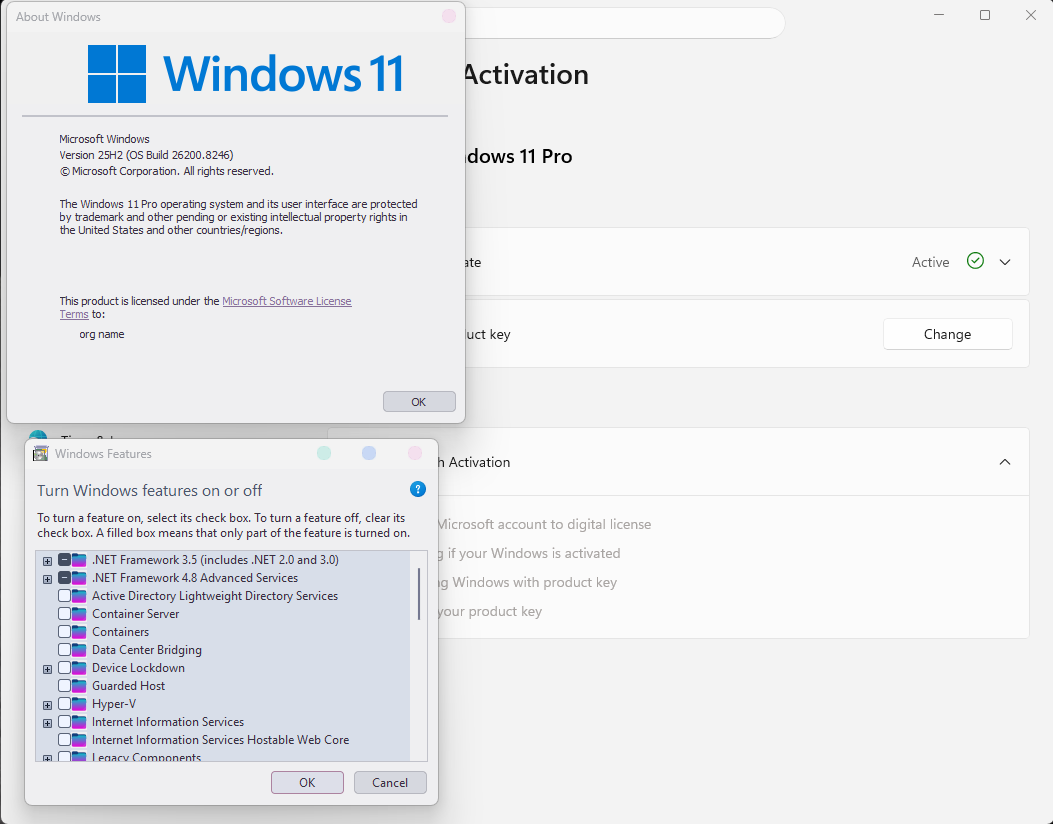This screenshot has width=1053, height=824.
Task: Close the Windows Features dialog
Action: pyautogui.click(x=415, y=453)
